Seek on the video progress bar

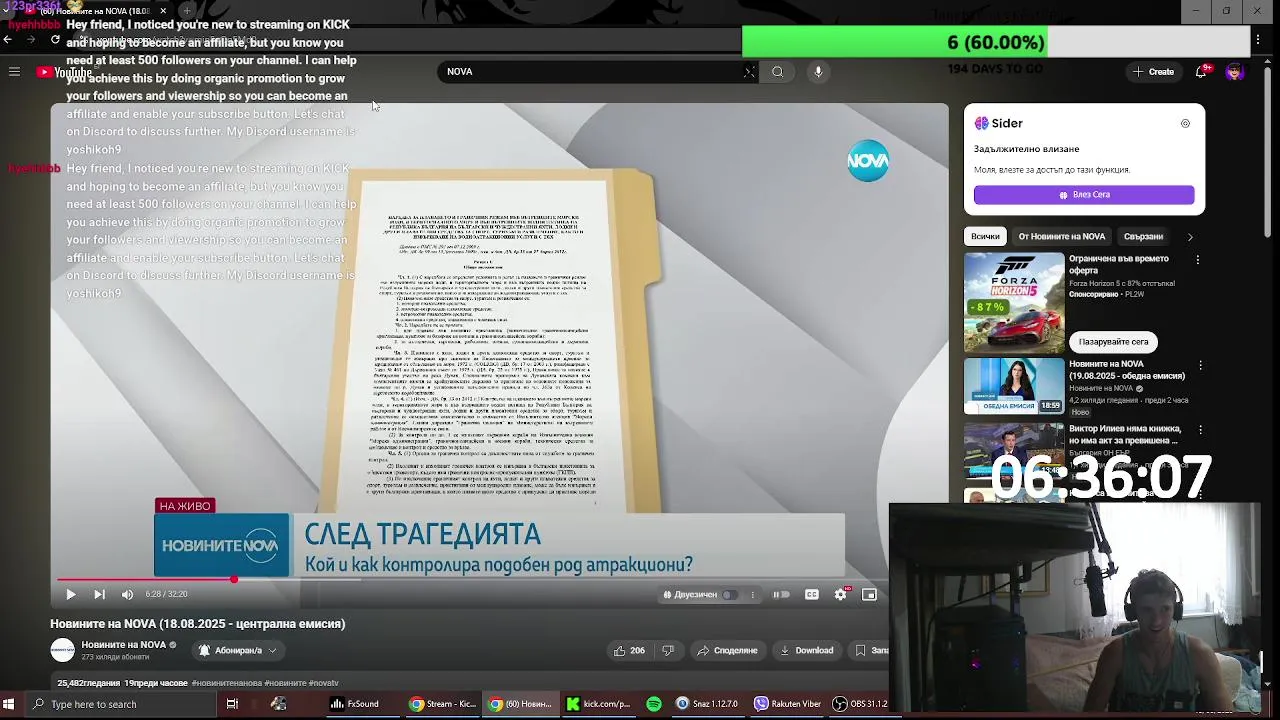pos(470,579)
